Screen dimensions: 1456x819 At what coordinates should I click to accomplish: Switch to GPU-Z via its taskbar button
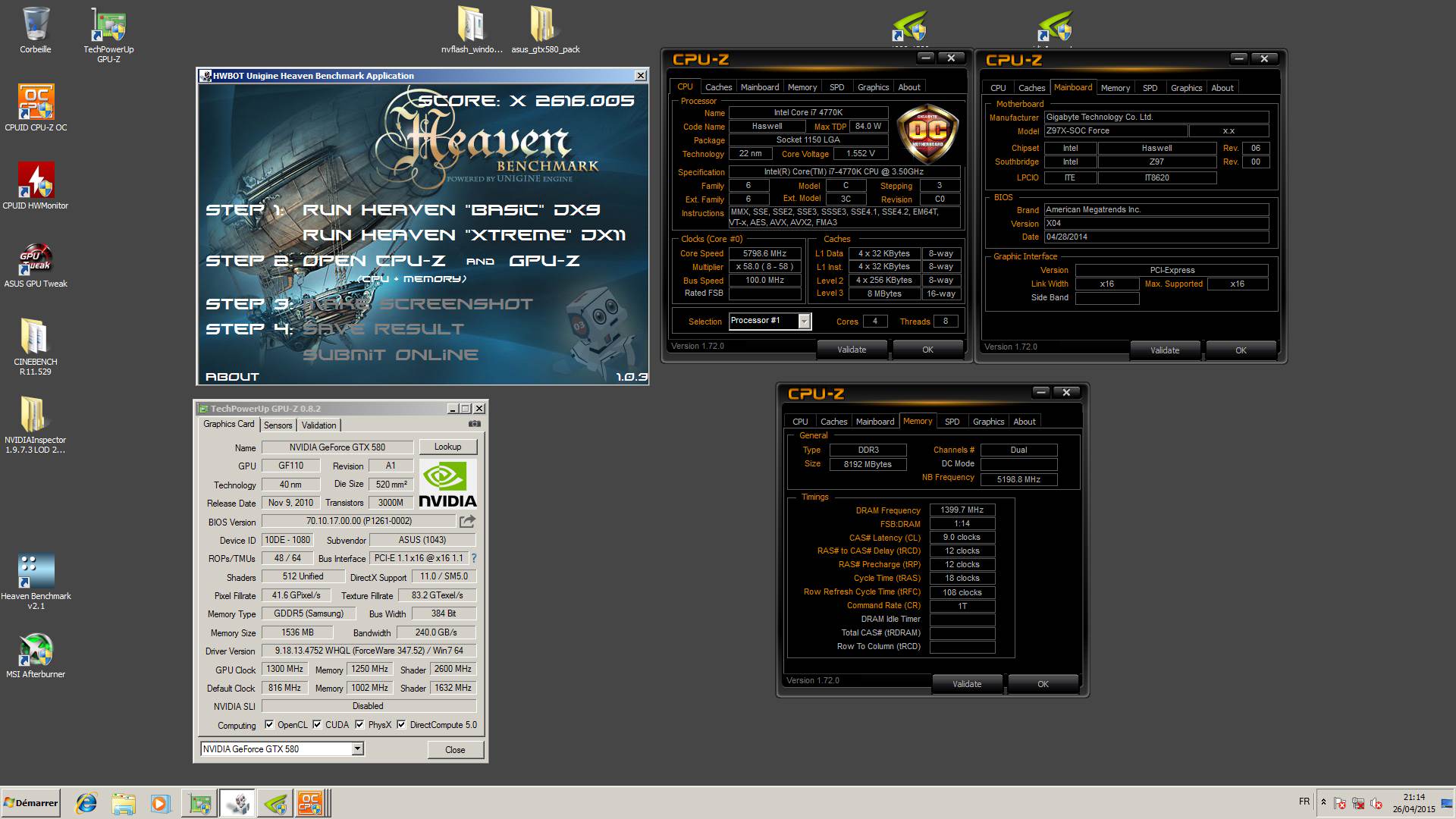point(200,803)
